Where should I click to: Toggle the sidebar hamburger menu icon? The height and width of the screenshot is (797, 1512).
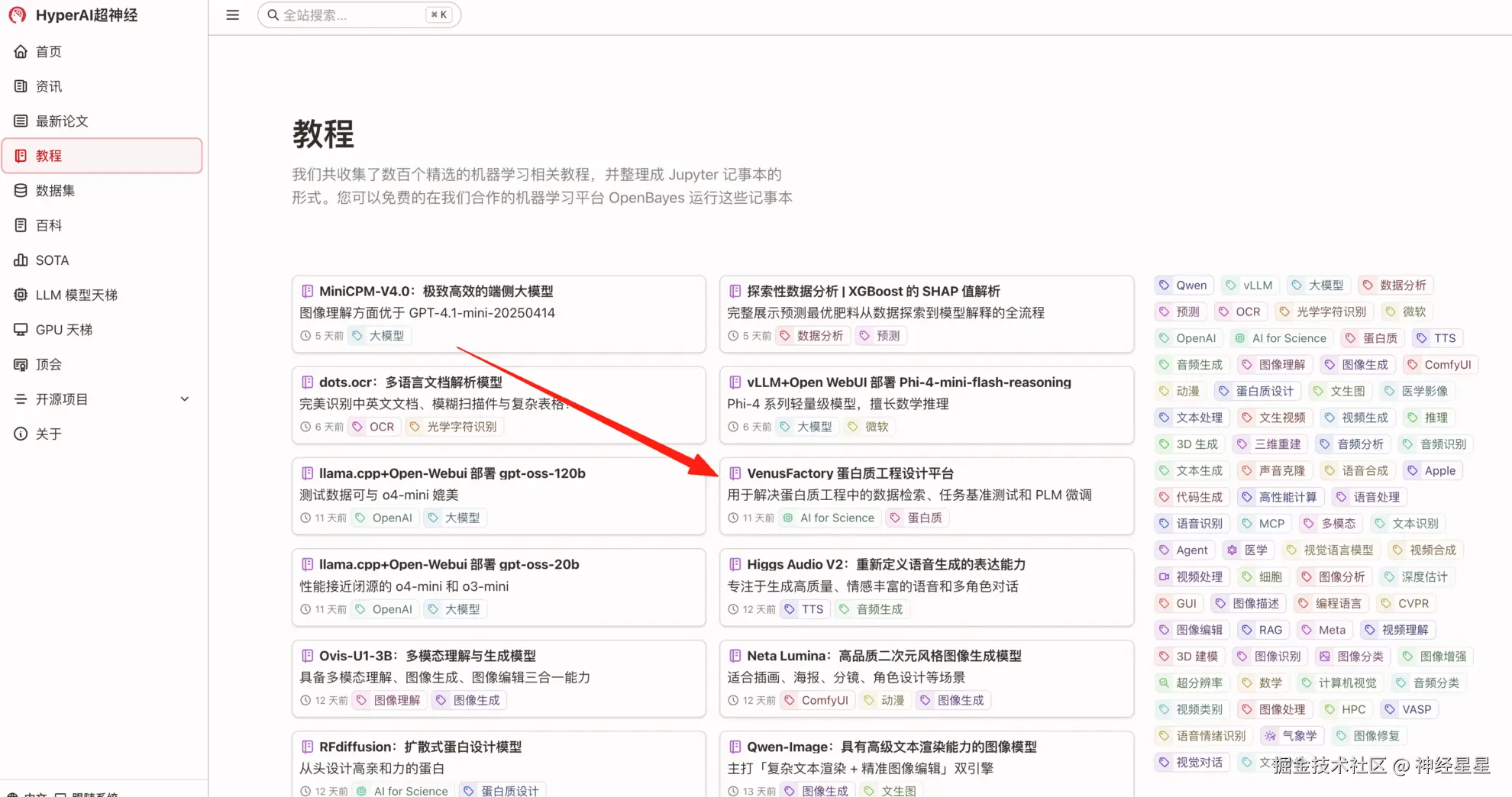tap(233, 15)
